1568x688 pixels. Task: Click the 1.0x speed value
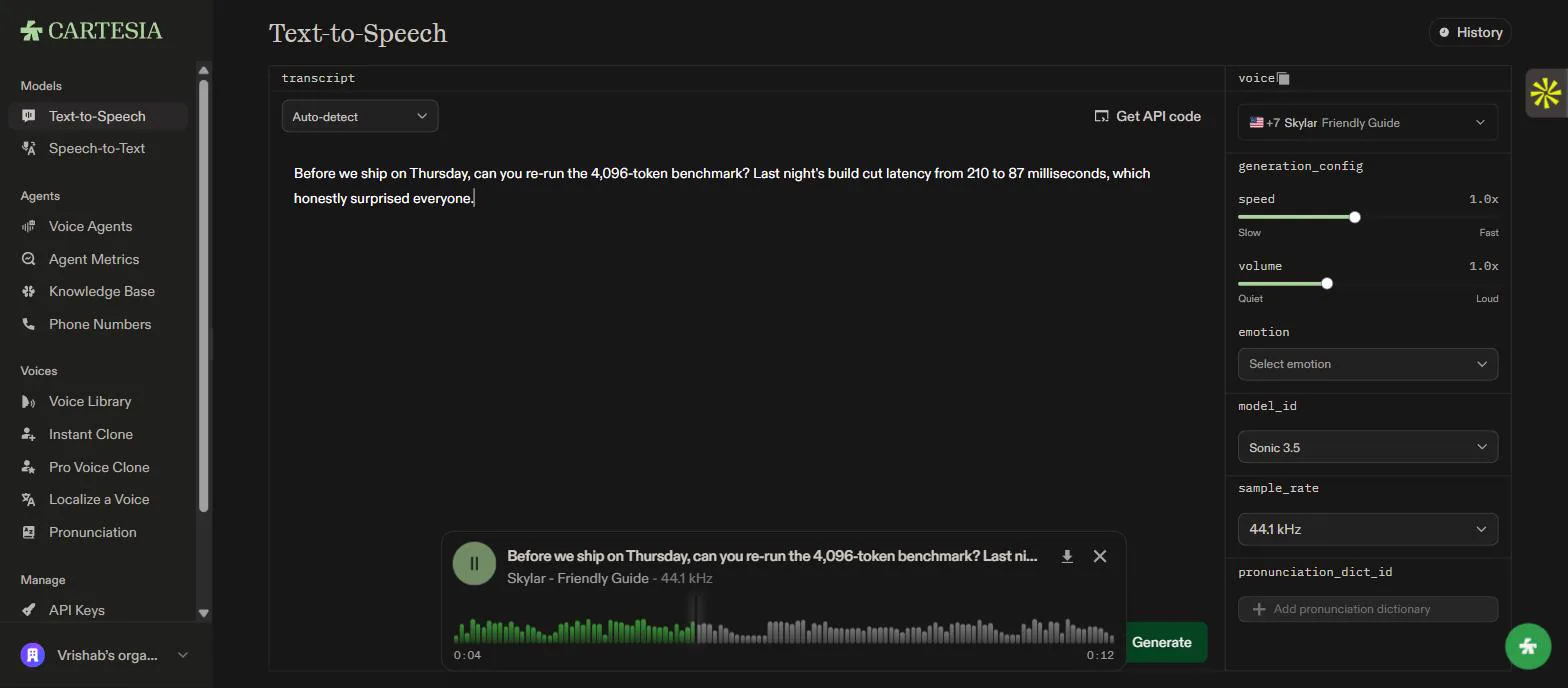pos(1483,199)
